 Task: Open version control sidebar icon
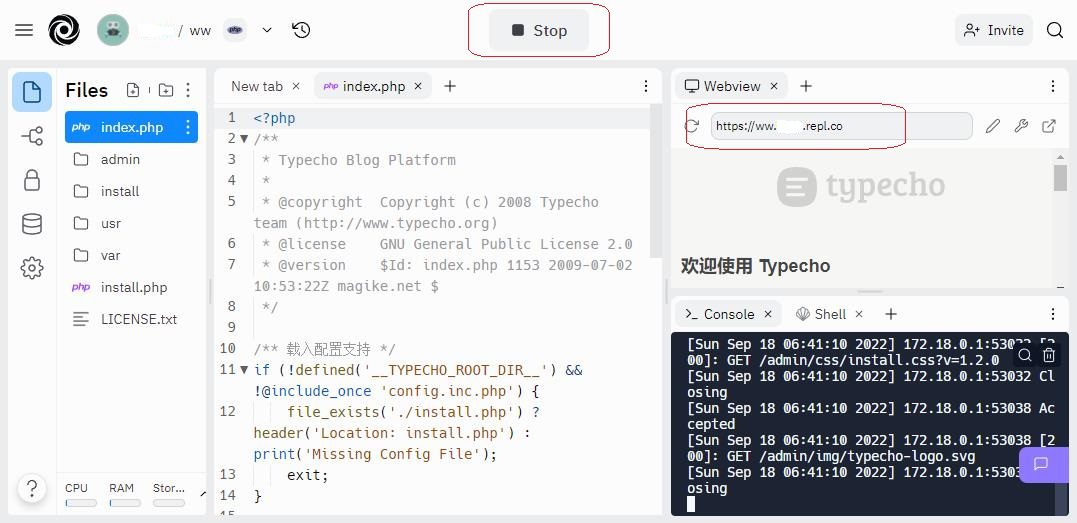(32, 136)
